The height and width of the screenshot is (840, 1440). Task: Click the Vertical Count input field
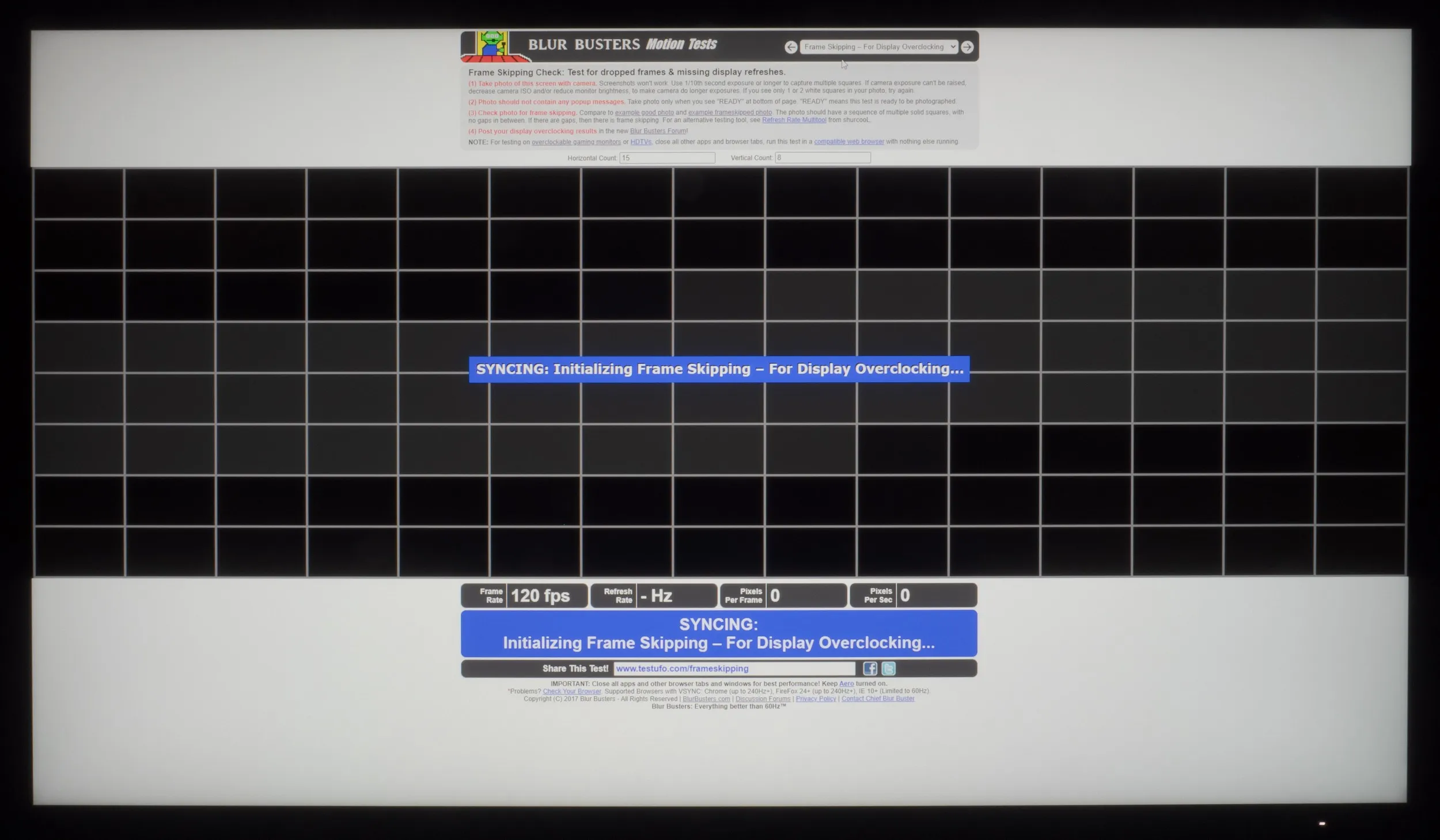point(822,158)
